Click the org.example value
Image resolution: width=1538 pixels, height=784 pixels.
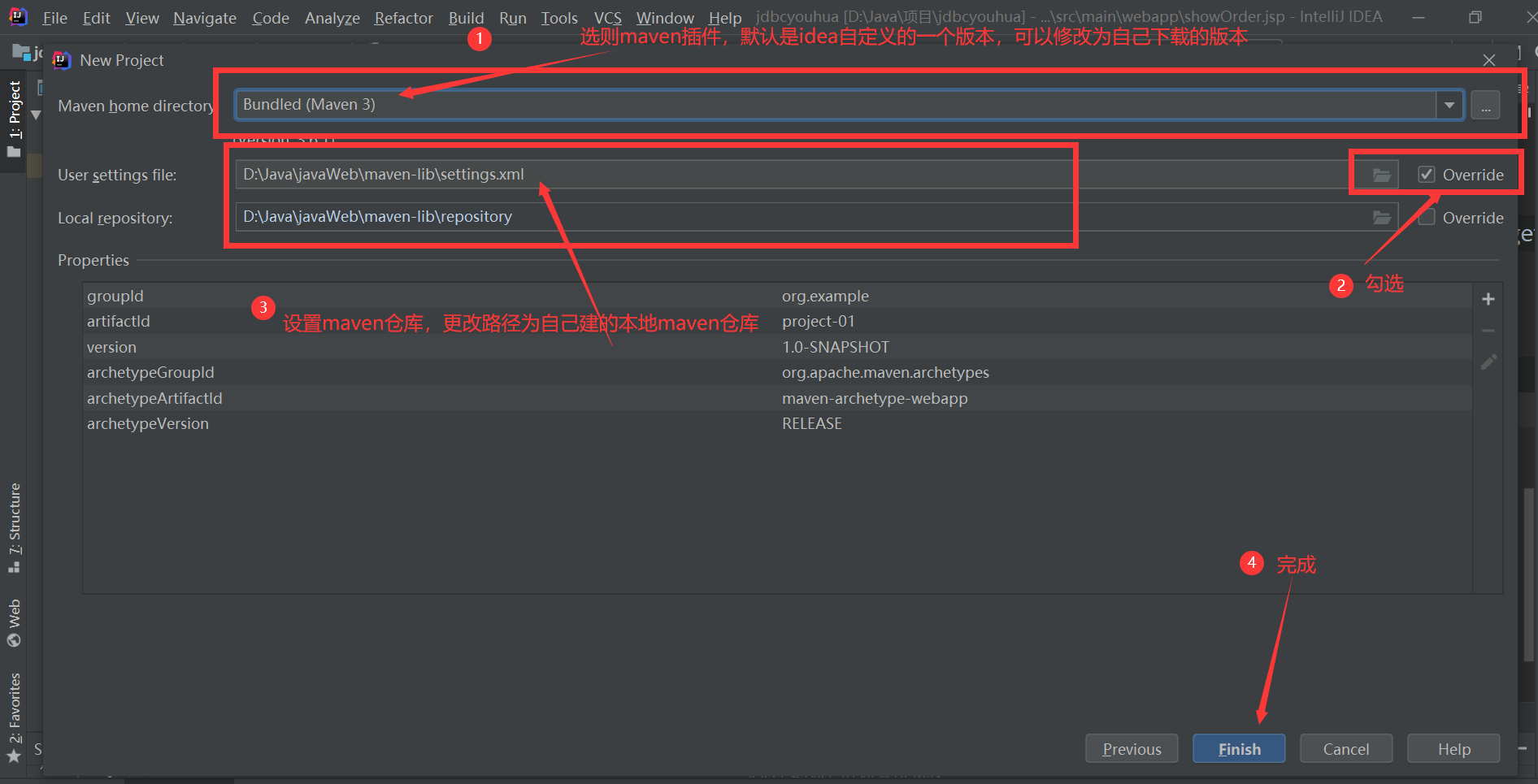tap(825, 296)
